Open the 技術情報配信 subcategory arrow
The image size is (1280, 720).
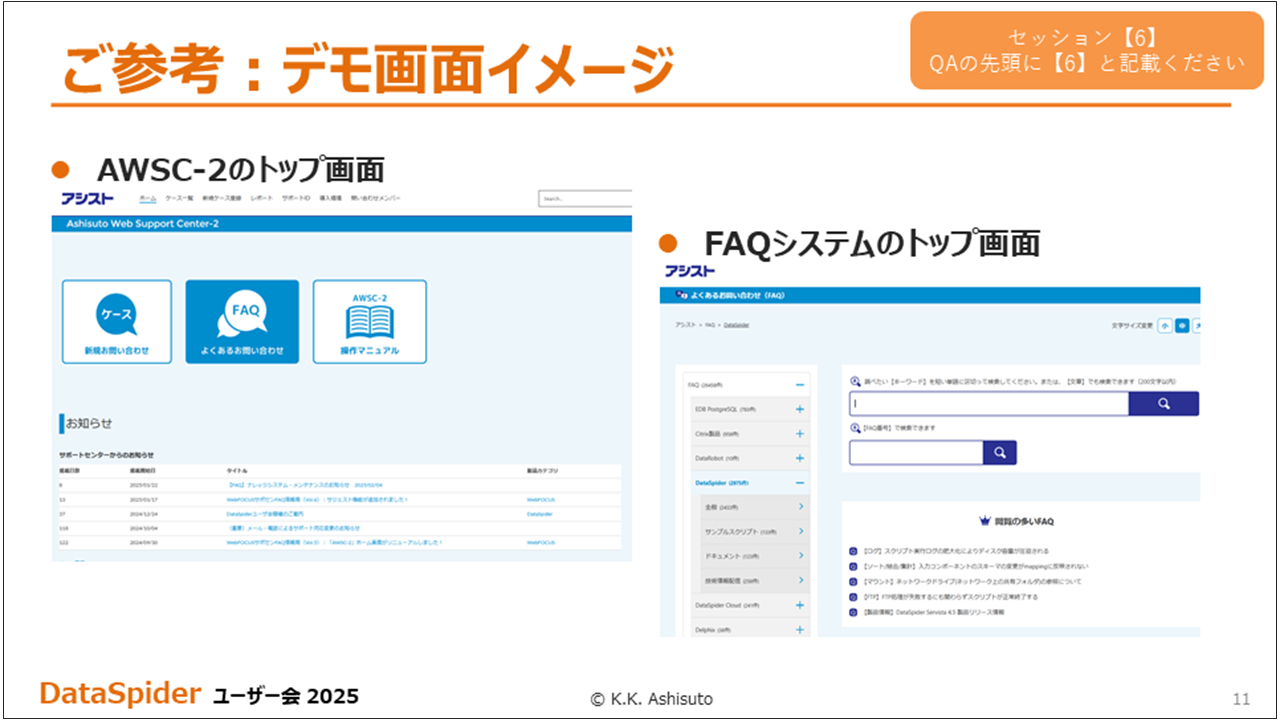(x=802, y=580)
